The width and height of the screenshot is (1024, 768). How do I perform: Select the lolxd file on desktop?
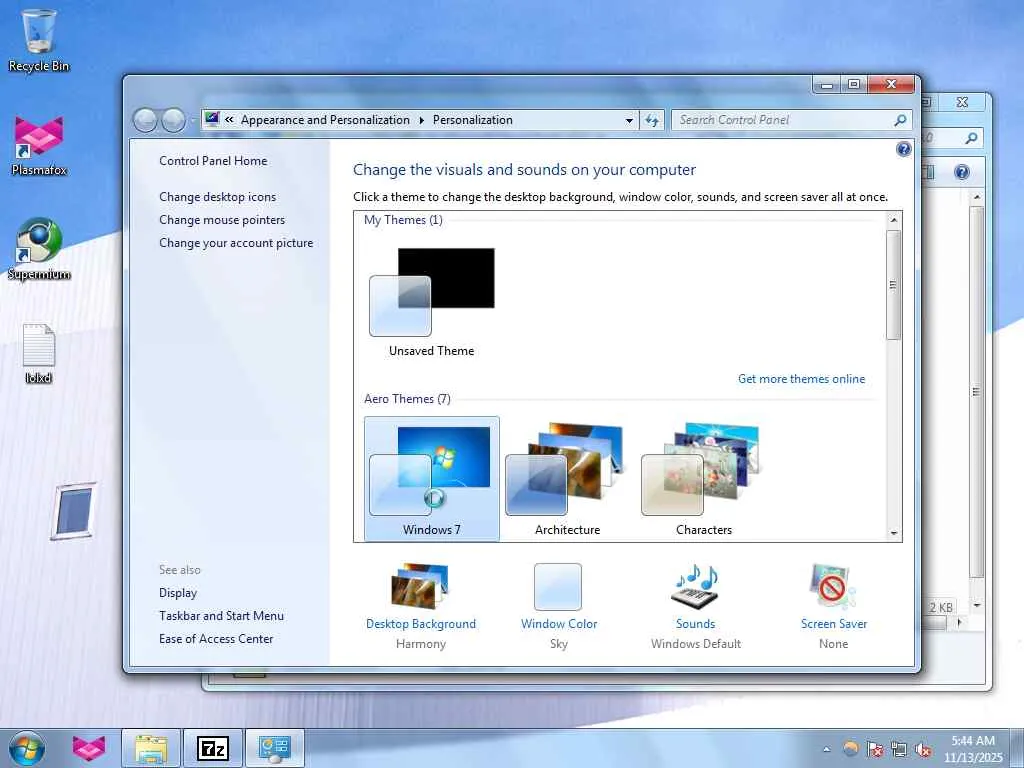point(39,353)
